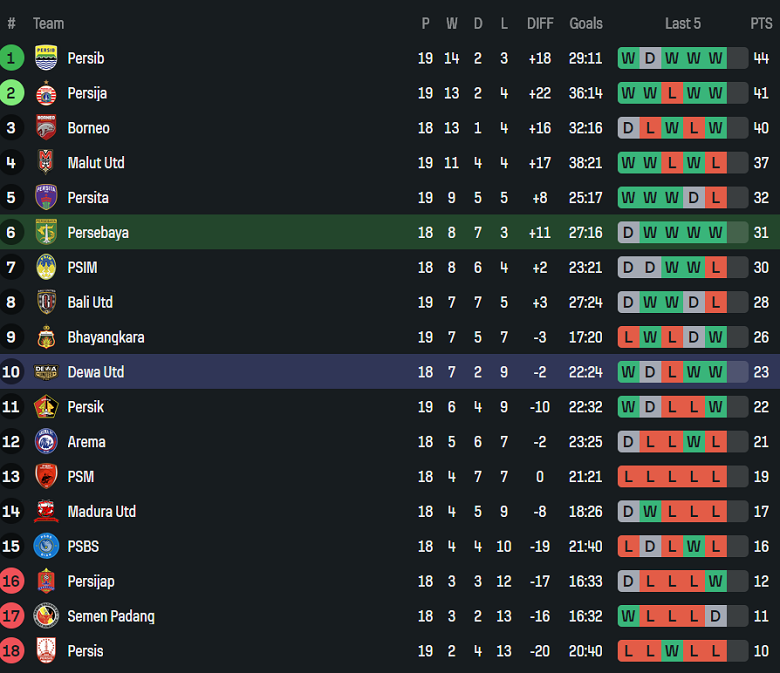Click the Arema club logo

46,442
